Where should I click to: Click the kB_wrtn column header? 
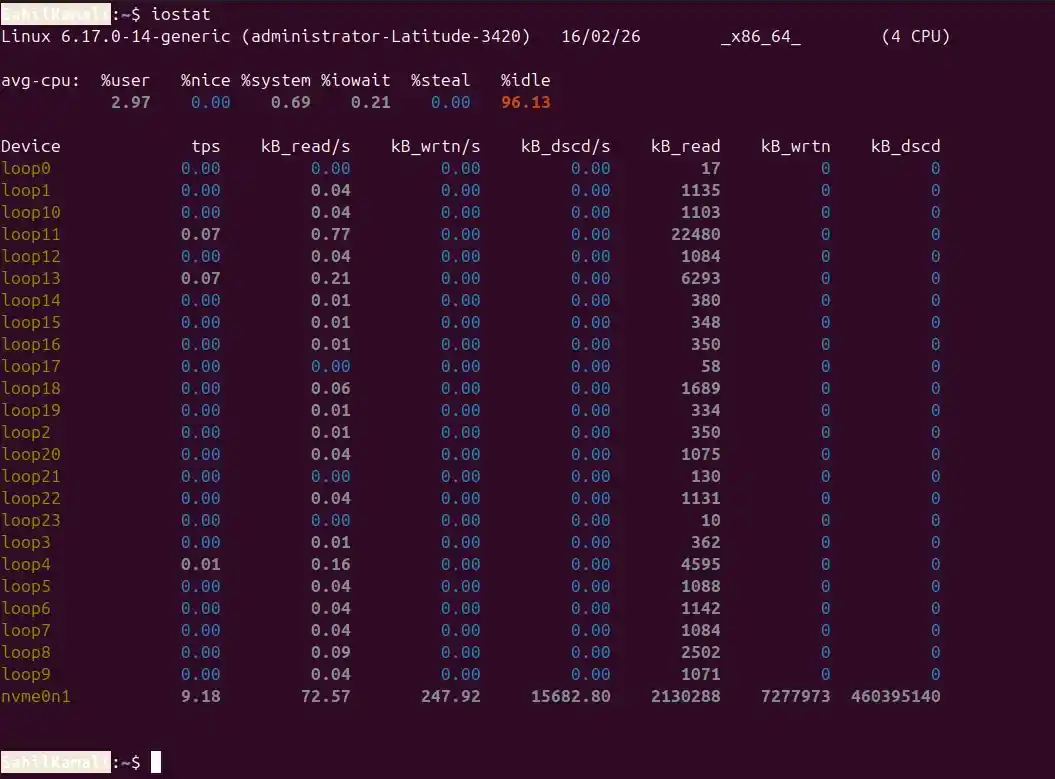pyautogui.click(x=795, y=146)
